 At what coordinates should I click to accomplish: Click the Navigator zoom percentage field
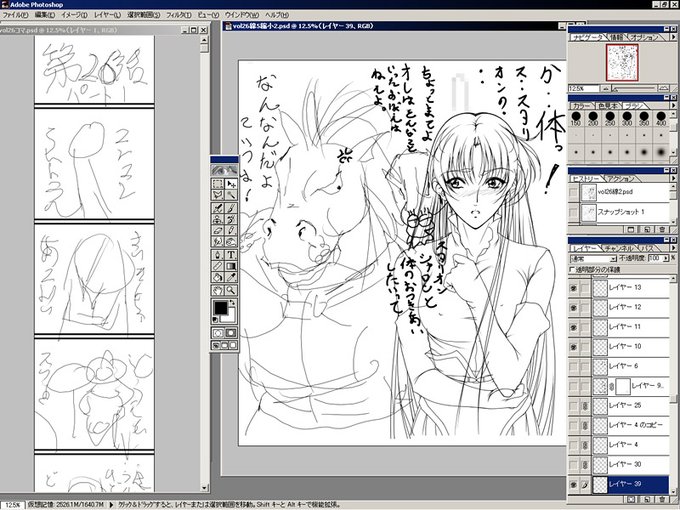[x=582, y=88]
